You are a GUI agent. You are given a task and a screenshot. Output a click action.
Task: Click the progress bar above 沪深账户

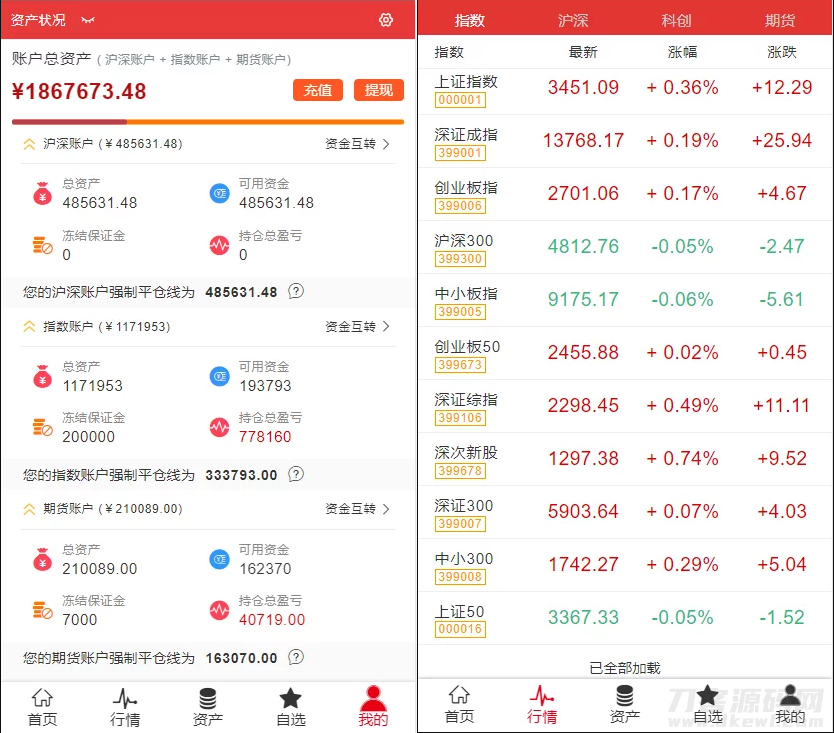click(207, 121)
